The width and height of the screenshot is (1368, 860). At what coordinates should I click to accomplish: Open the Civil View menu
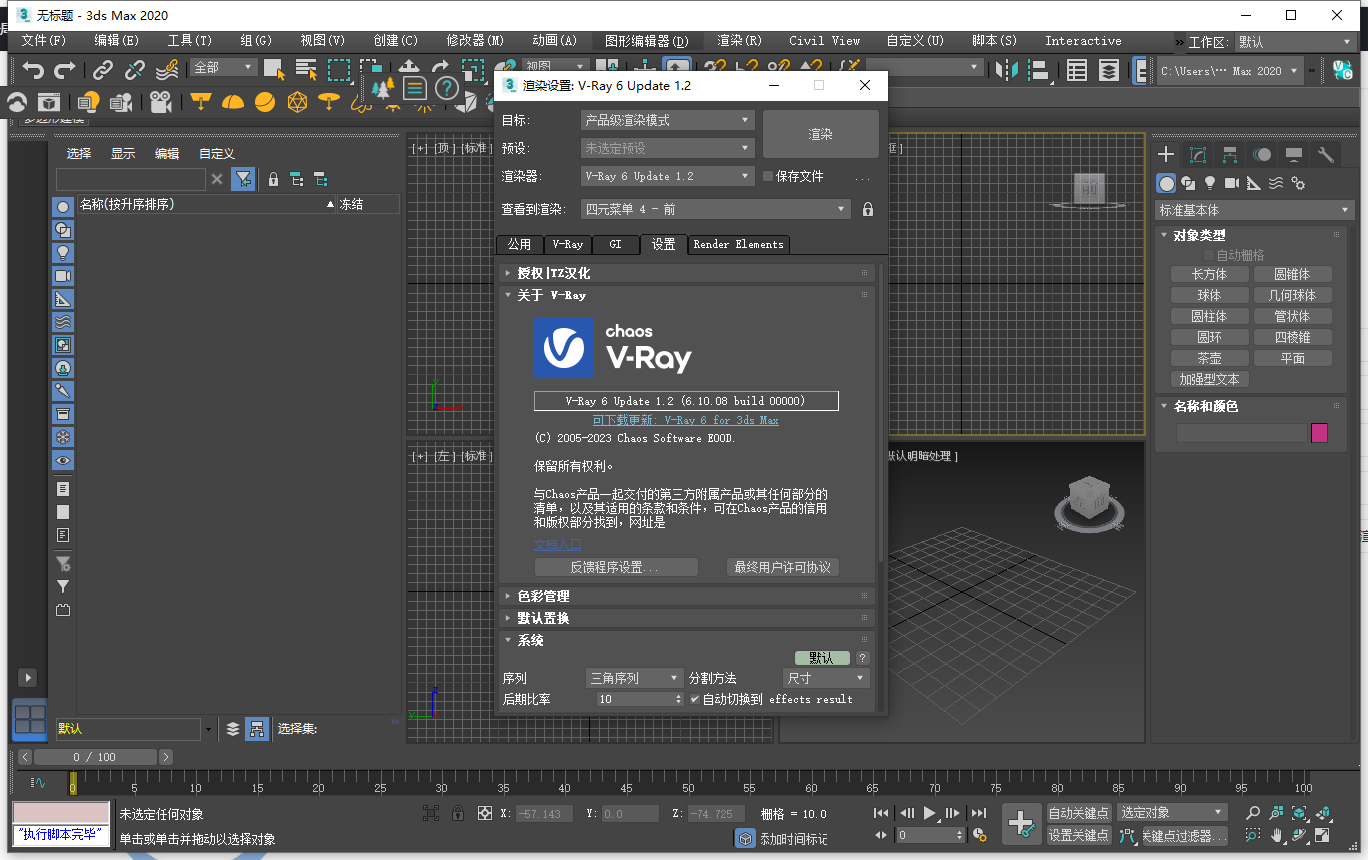coord(824,41)
